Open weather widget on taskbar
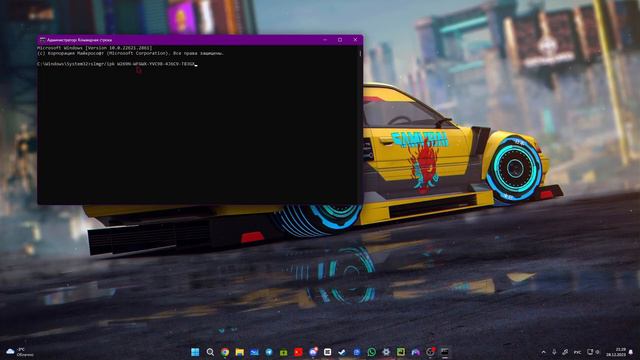This screenshot has height=360, width=640. tap(20, 352)
